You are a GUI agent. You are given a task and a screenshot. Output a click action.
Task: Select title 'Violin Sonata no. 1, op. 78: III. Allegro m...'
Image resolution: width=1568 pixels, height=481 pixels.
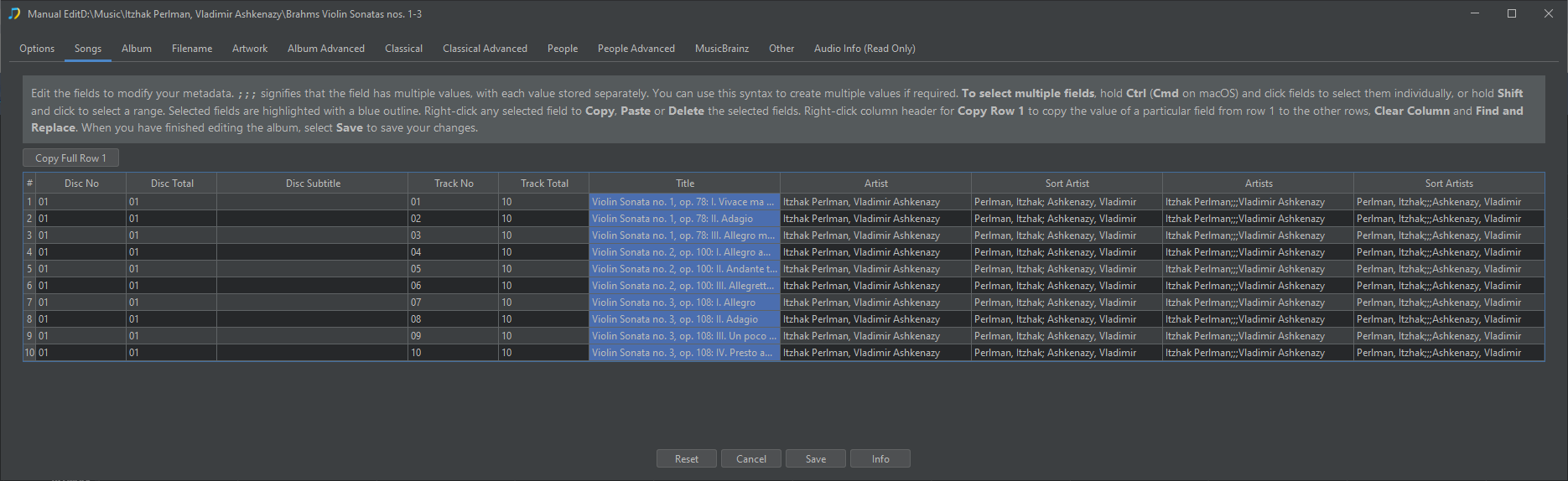tap(685, 235)
